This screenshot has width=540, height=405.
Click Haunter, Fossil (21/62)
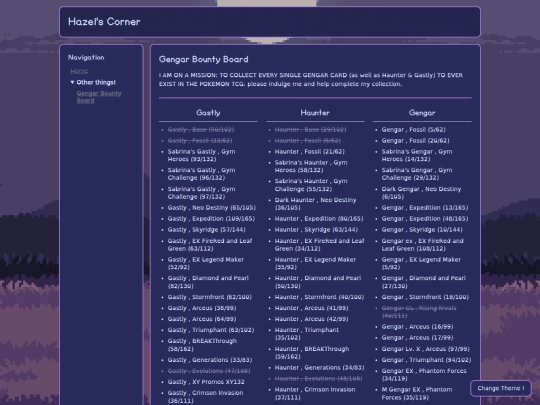pyautogui.click(x=309, y=152)
